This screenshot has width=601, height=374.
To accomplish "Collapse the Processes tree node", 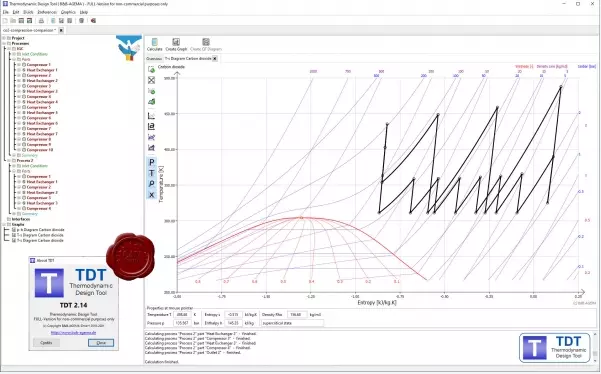I will pos(4,43).
